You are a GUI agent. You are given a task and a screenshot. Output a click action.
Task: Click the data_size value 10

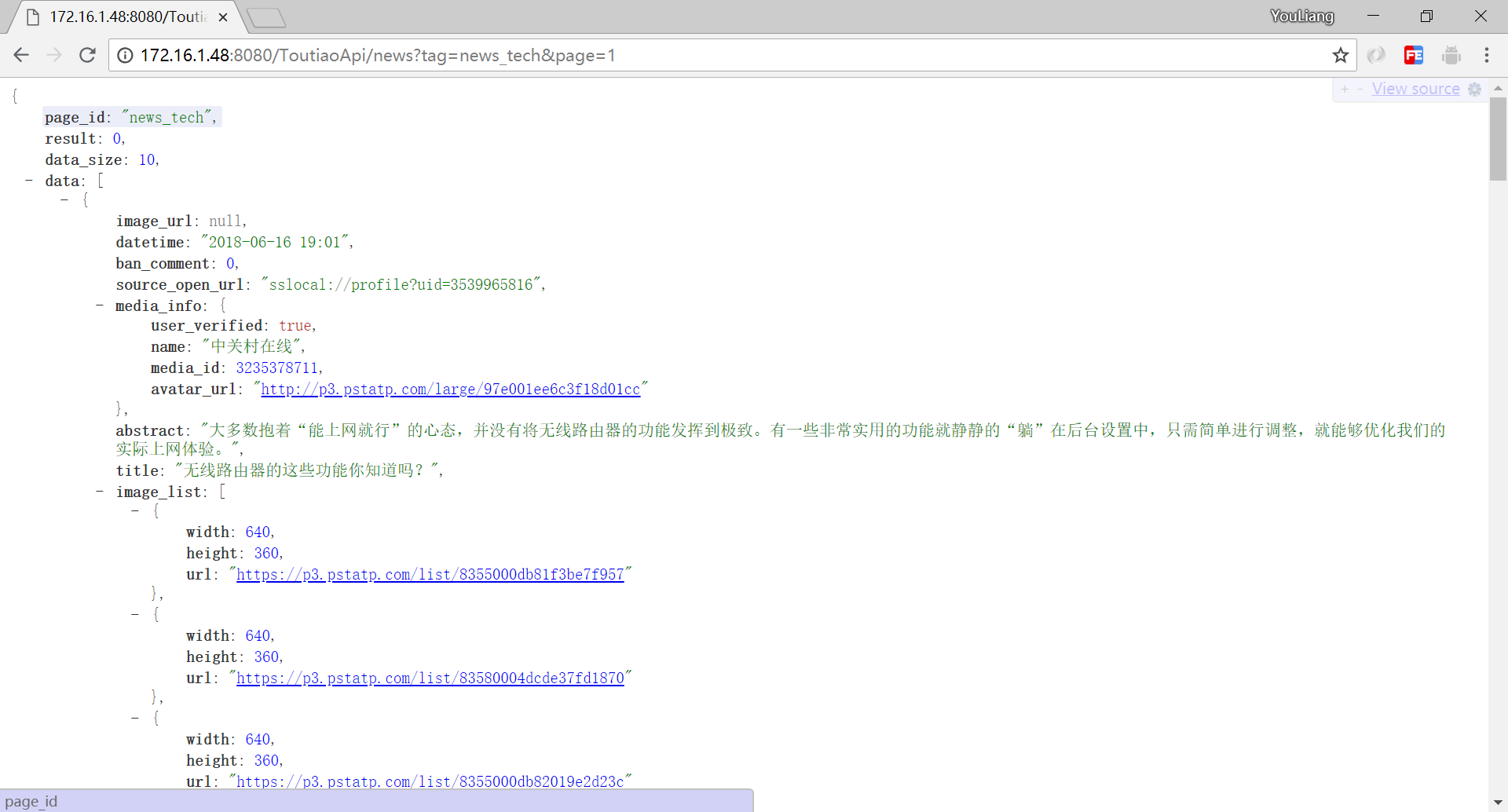point(147,160)
